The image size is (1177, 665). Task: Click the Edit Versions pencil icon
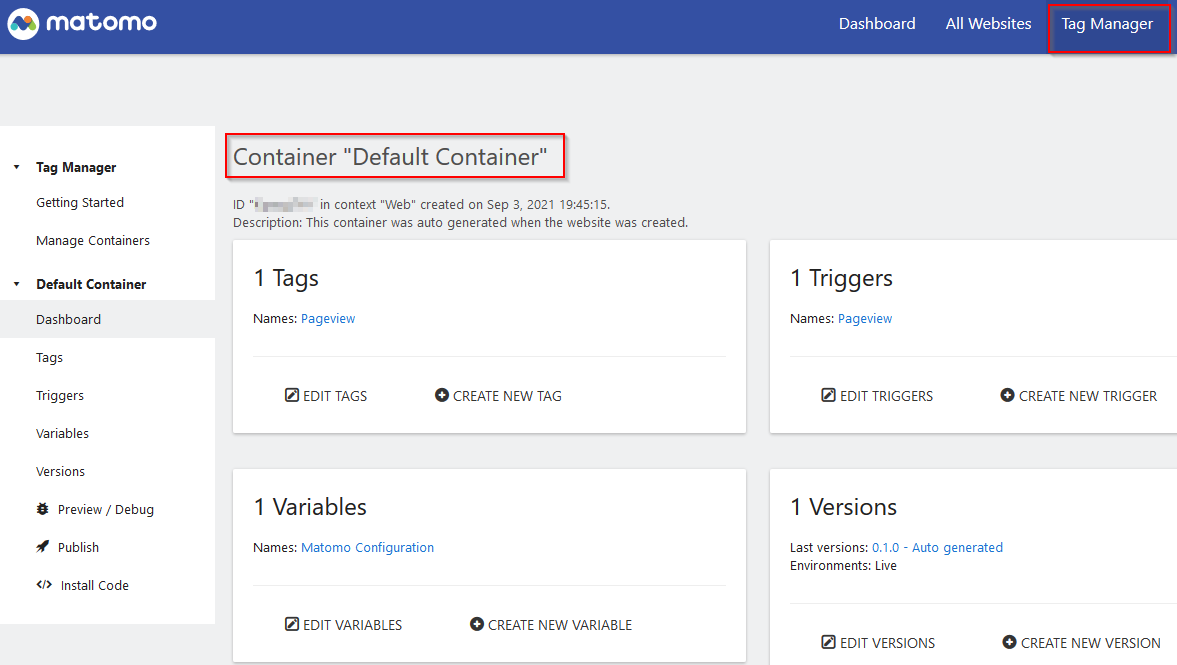click(828, 643)
